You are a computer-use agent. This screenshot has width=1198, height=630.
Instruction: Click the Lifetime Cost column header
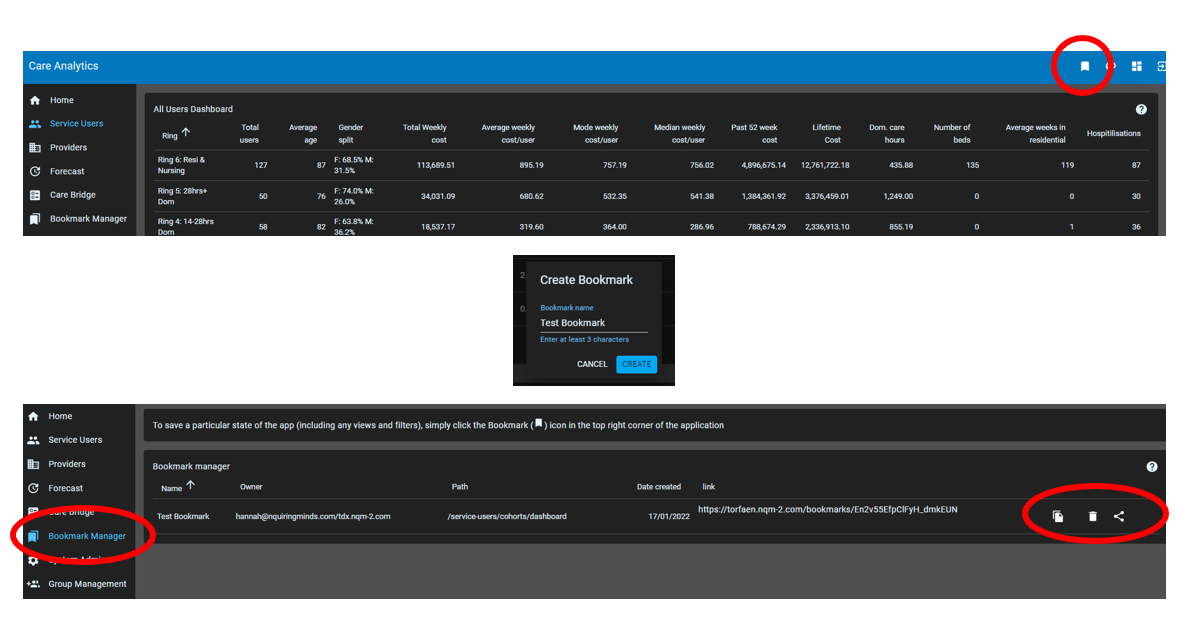pos(827,134)
